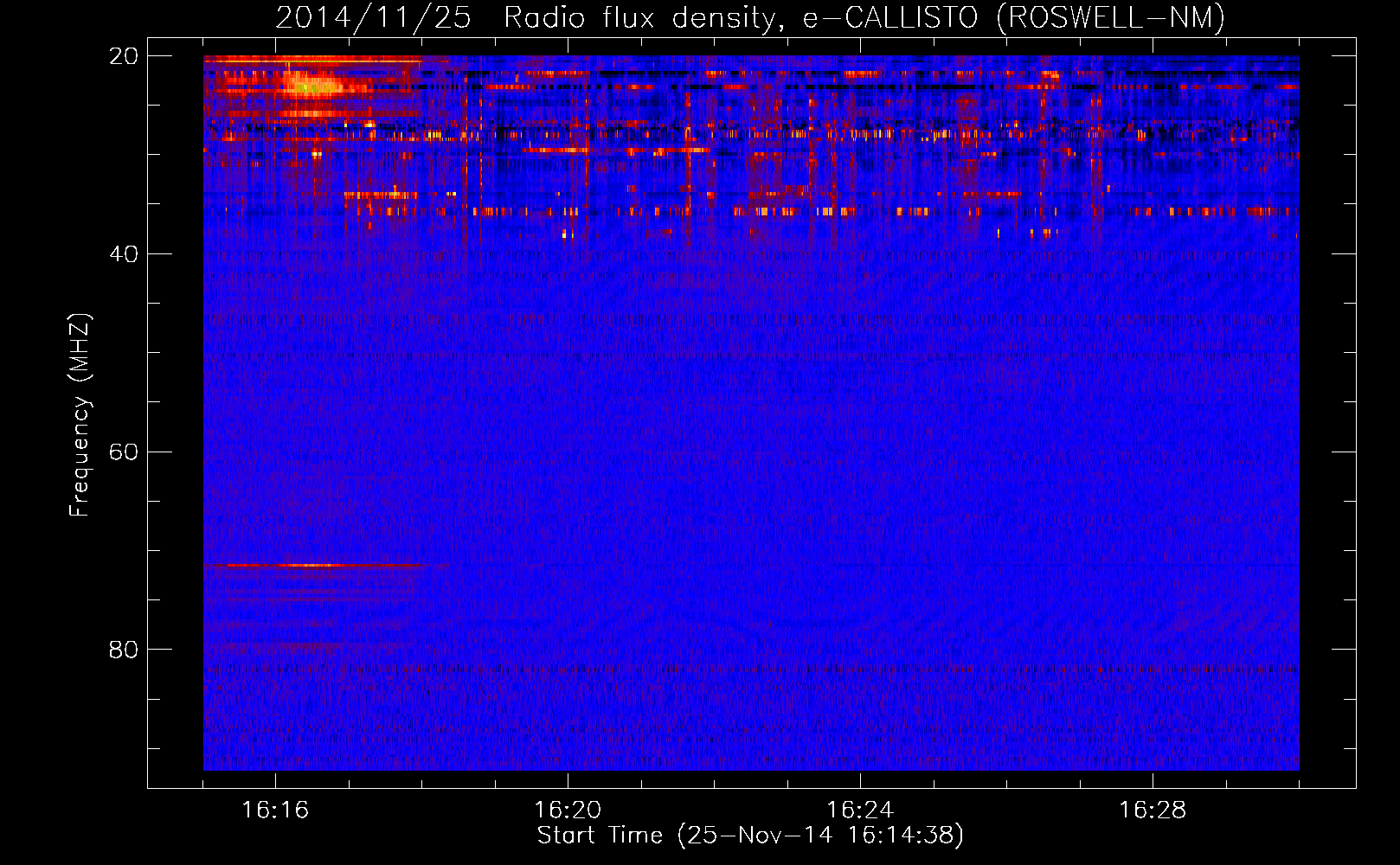Click the 20 MHz frequency tick label
This screenshot has width=1400, height=865.
[124, 56]
